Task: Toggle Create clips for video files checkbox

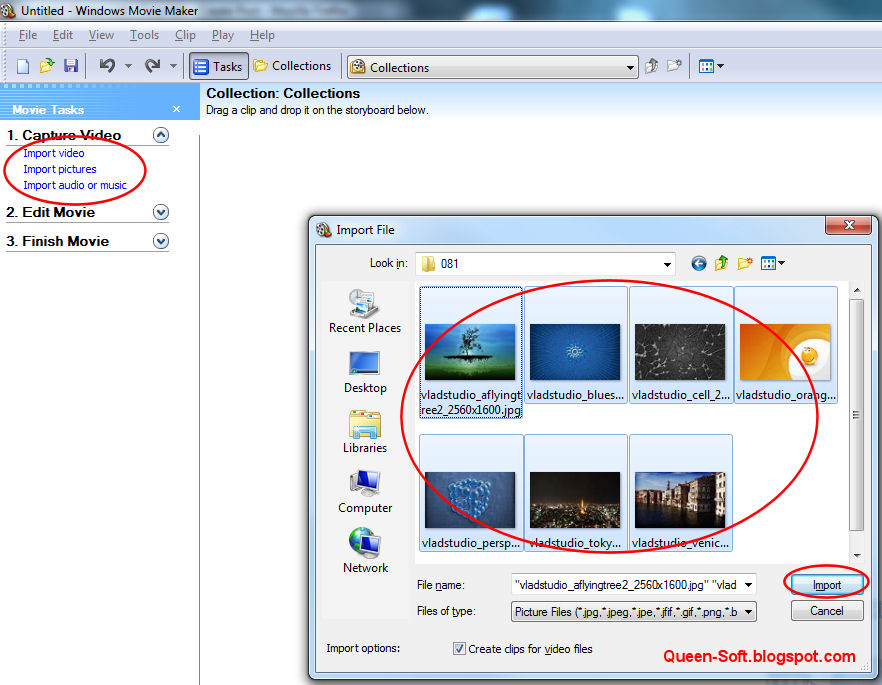Action: coord(460,648)
